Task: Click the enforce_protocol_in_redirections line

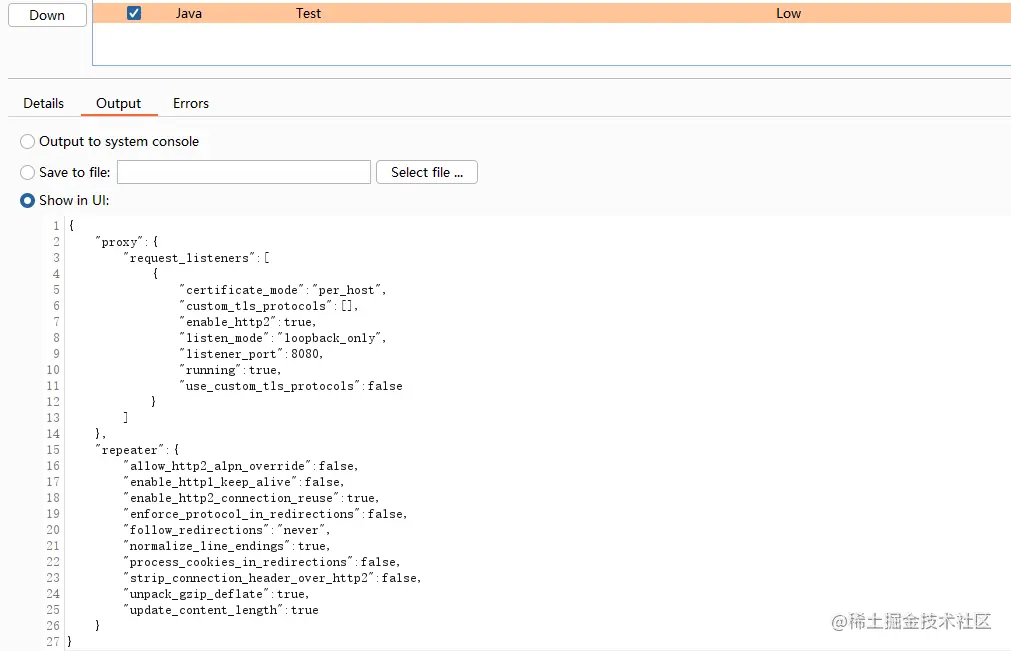Action: (266, 514)
